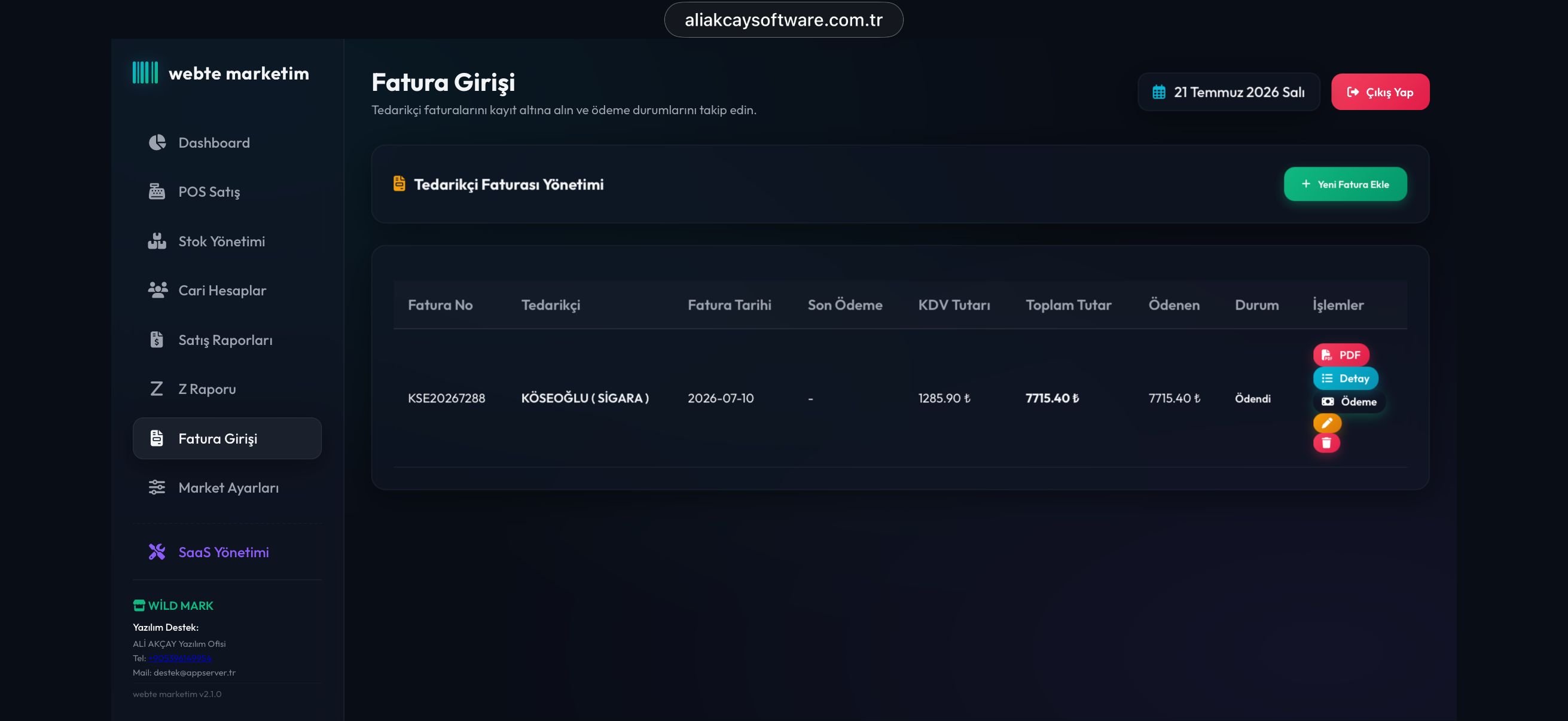Click invoice number KSE20267288
Viewport: 1568px width, 721px height.
(446, 398)
